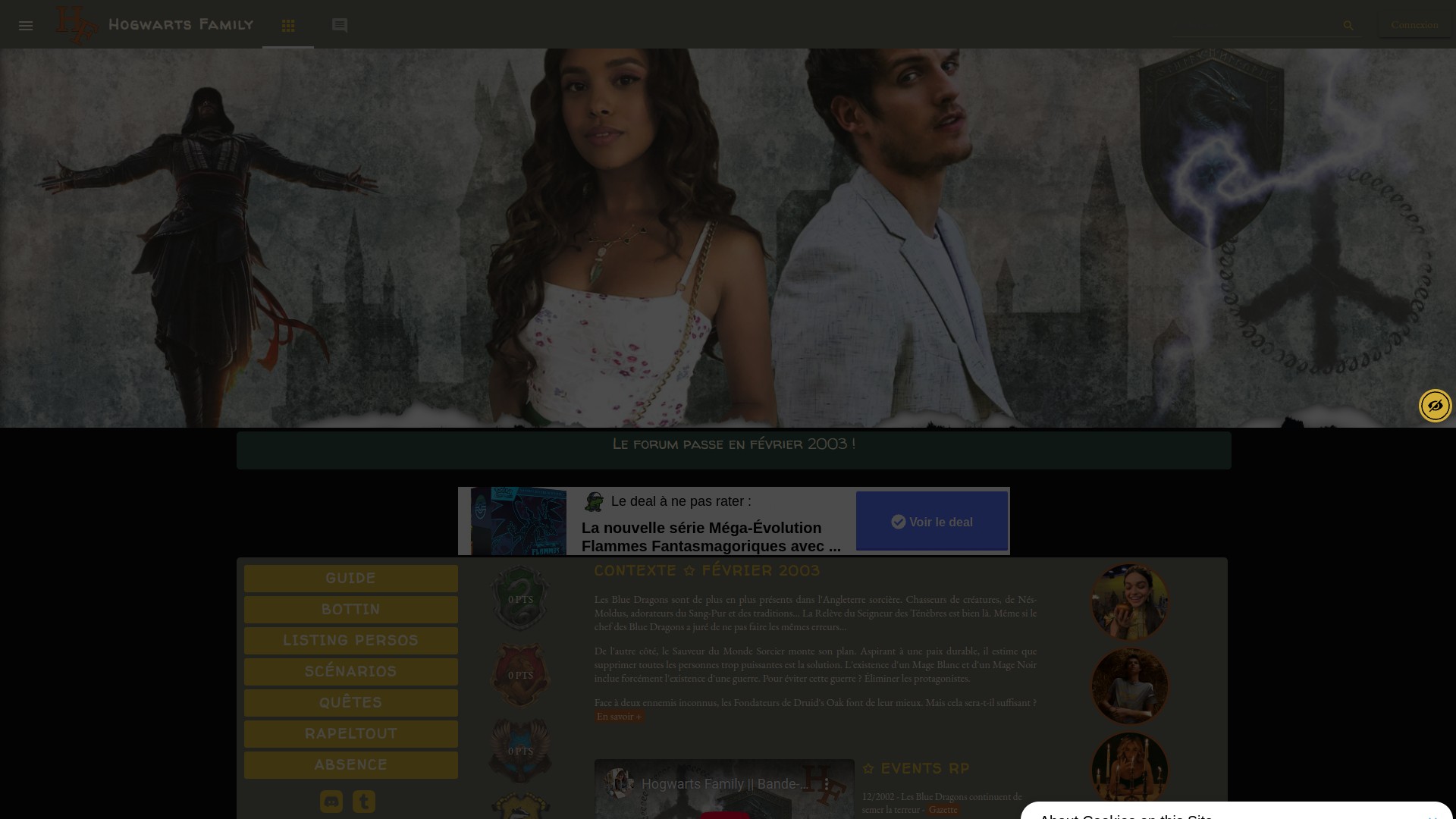Click the Contexte février 2003 heading
This screenshot has height=819, width=1456.
click(707, 570)
